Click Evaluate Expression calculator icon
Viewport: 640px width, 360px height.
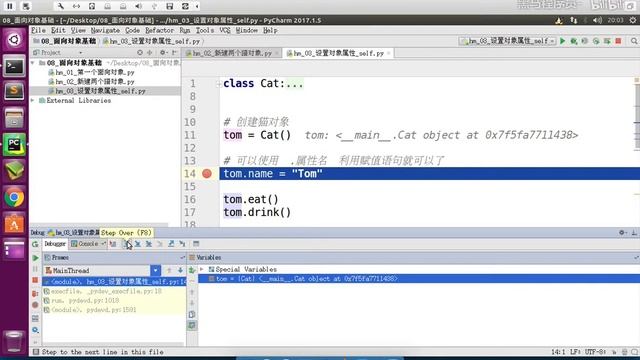pos(196,244)
